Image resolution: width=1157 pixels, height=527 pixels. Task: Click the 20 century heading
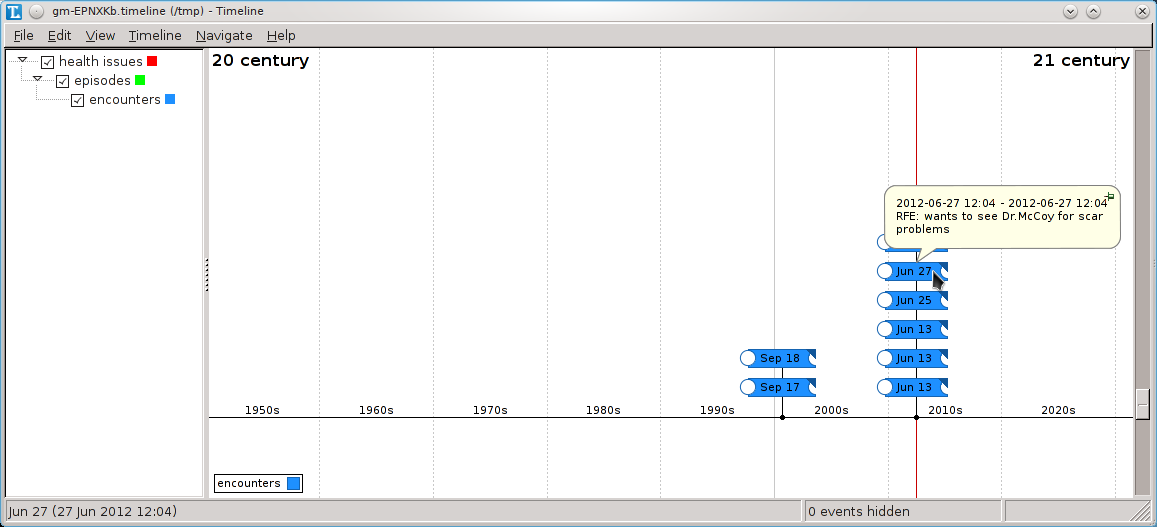[260, 61]
